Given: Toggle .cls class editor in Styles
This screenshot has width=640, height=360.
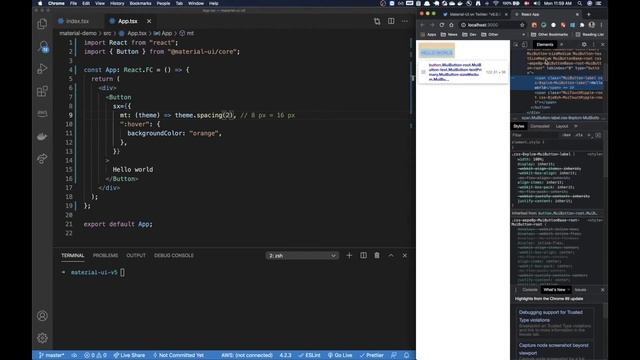Looking at the screenshot, I should (579, 135).
